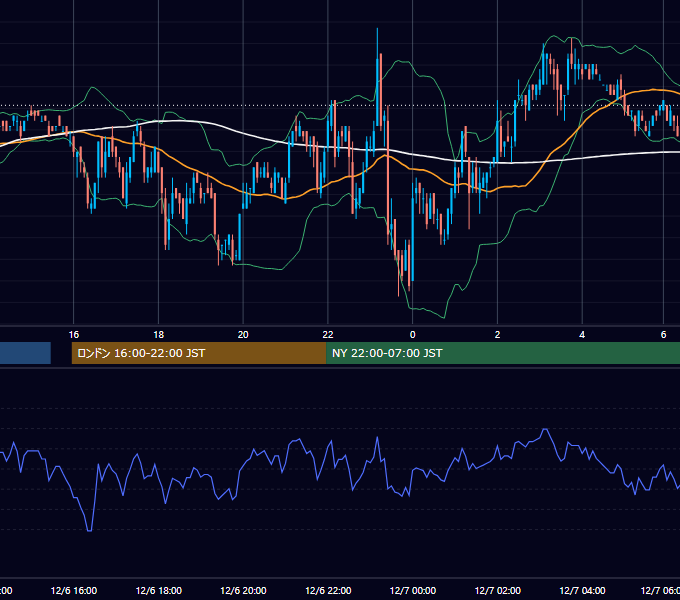Click the 4 hour label on upper axis
Image resolution: width=680 pixels, height=600 pixels.
(x=582, y=335)
